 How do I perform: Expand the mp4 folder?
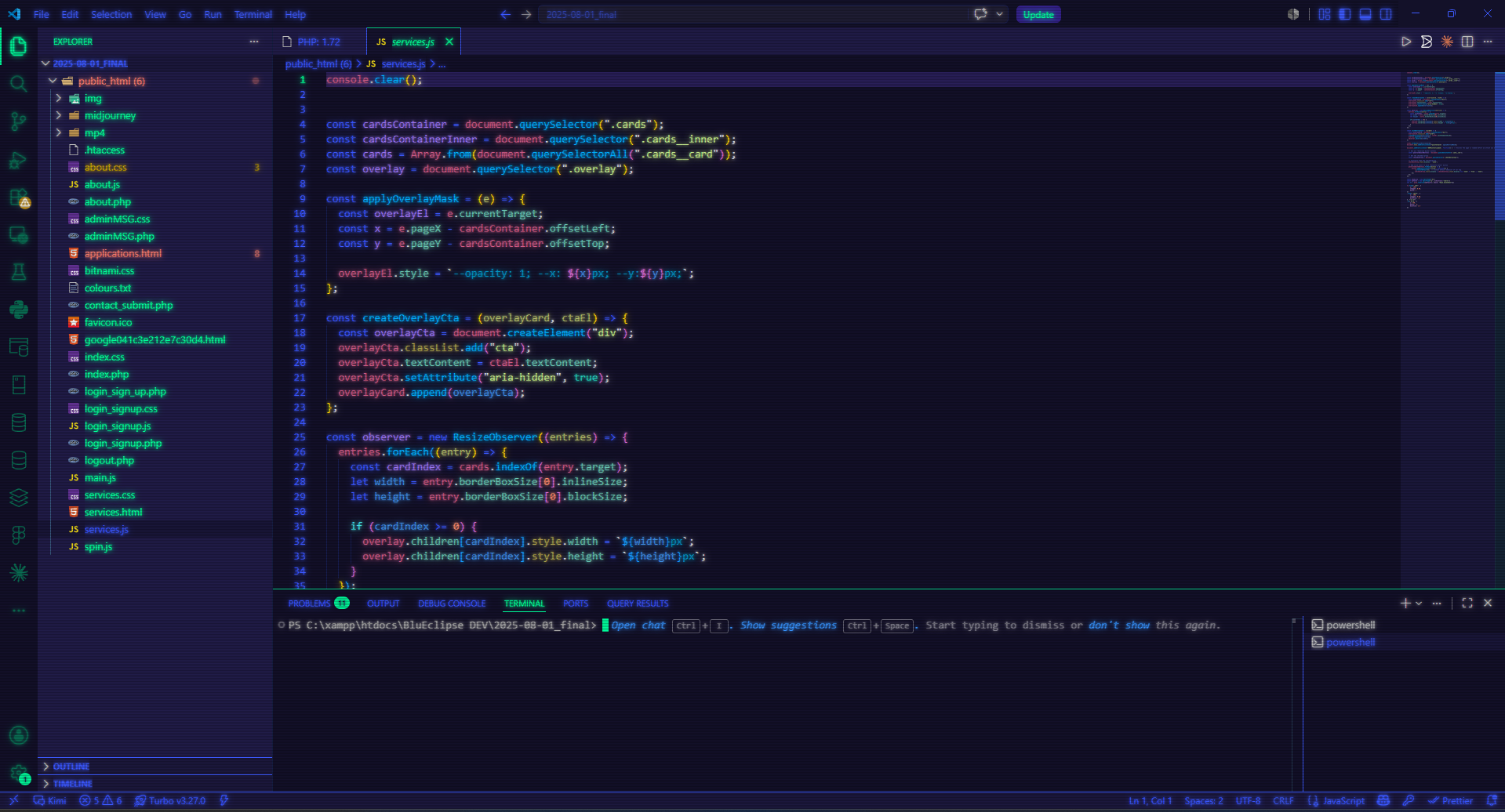tap(59, 132)
